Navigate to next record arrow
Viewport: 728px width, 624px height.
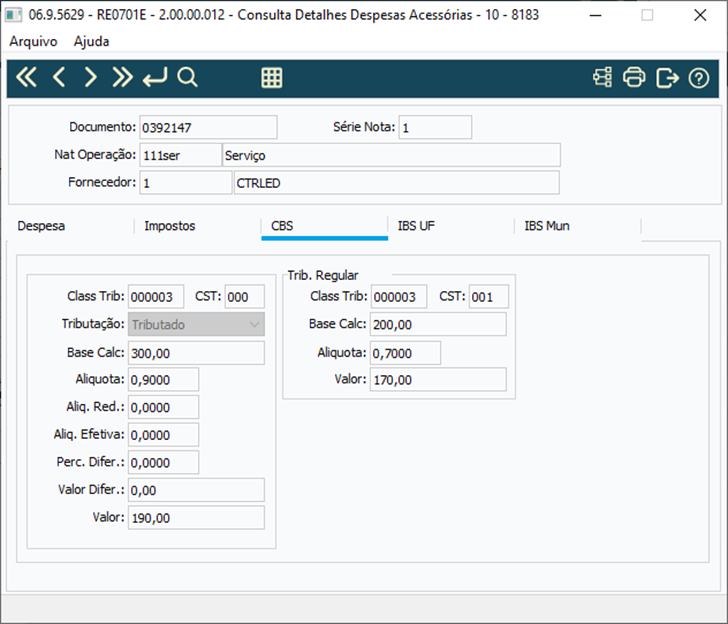(x=91, y=77)
